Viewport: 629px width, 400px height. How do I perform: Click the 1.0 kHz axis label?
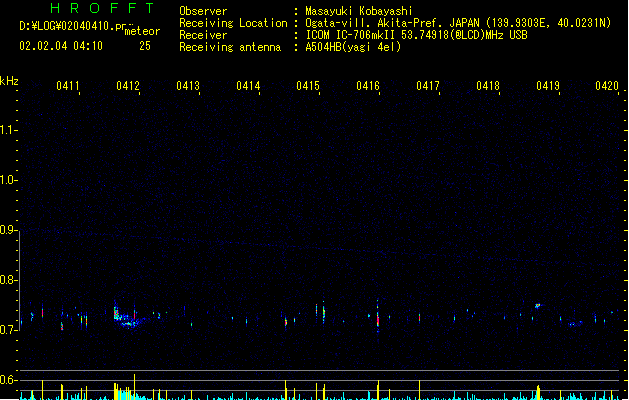click(8, 180)
